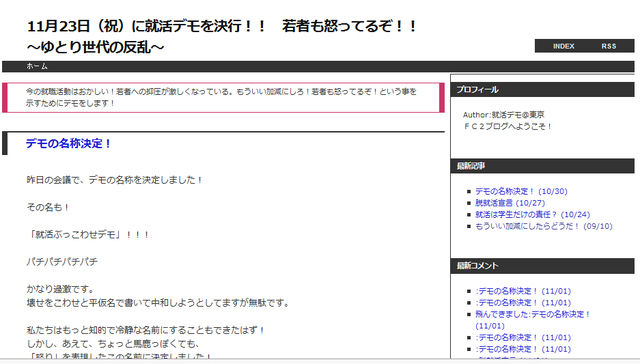Open fourth recent comment :デモの名称決定！ (11/01)
640x364 pixels.
coord(523,337)
